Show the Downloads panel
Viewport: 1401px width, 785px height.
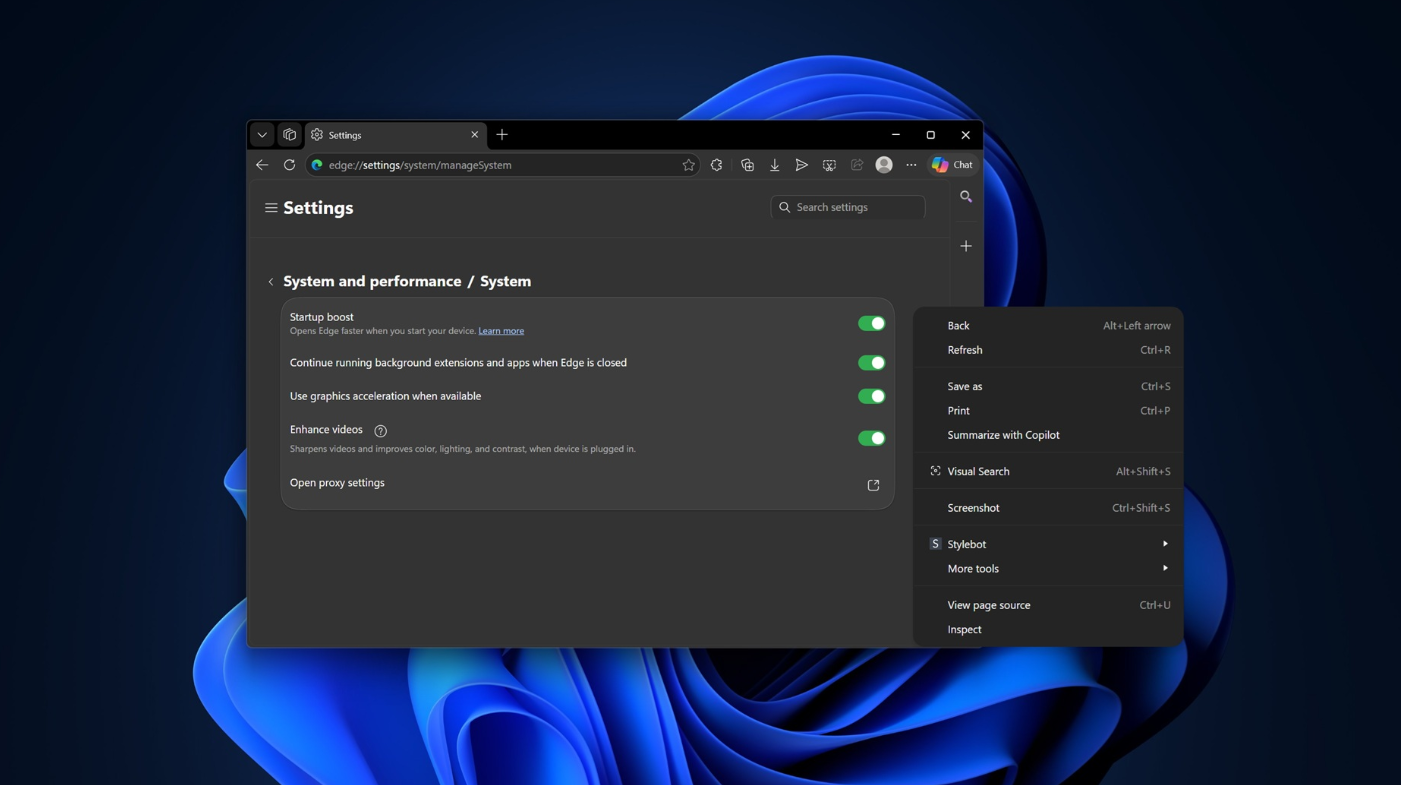pos(775,165)
